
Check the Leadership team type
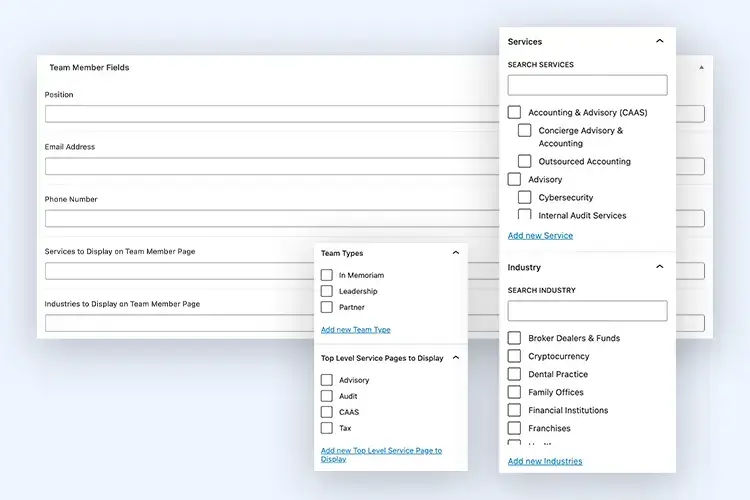coord(327,291)
